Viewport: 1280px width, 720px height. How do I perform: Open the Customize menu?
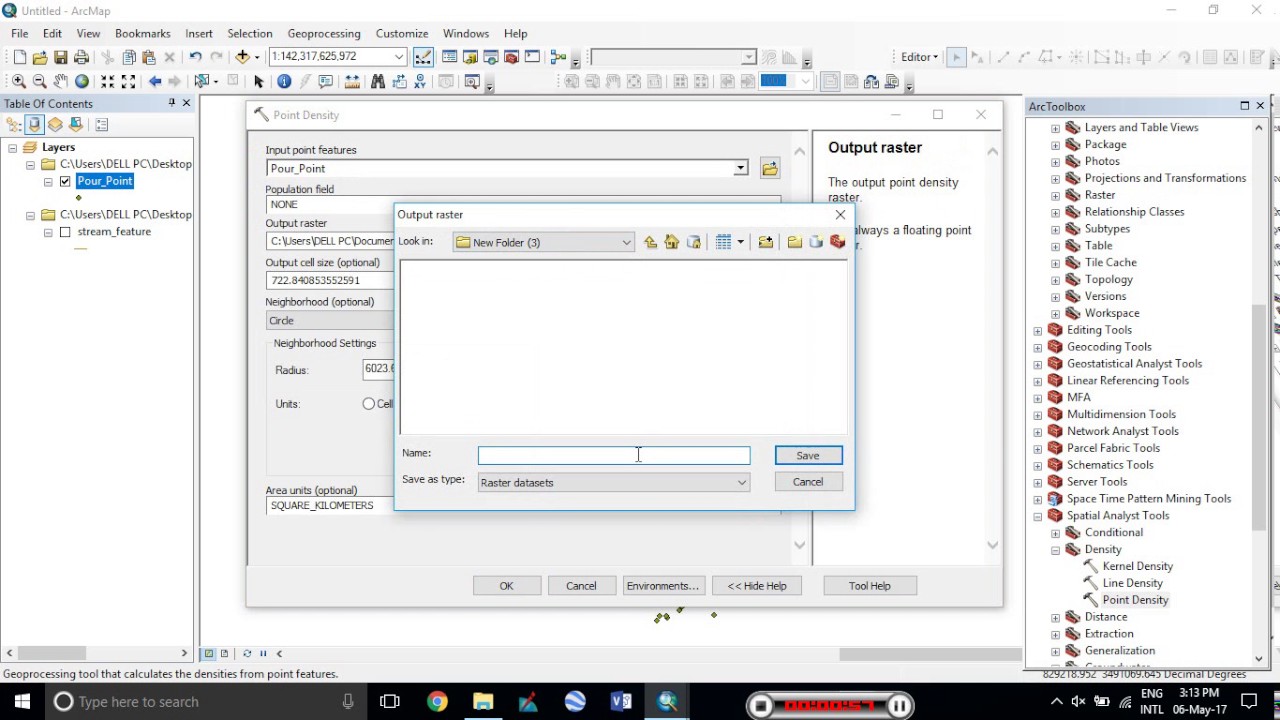(402, 33)
